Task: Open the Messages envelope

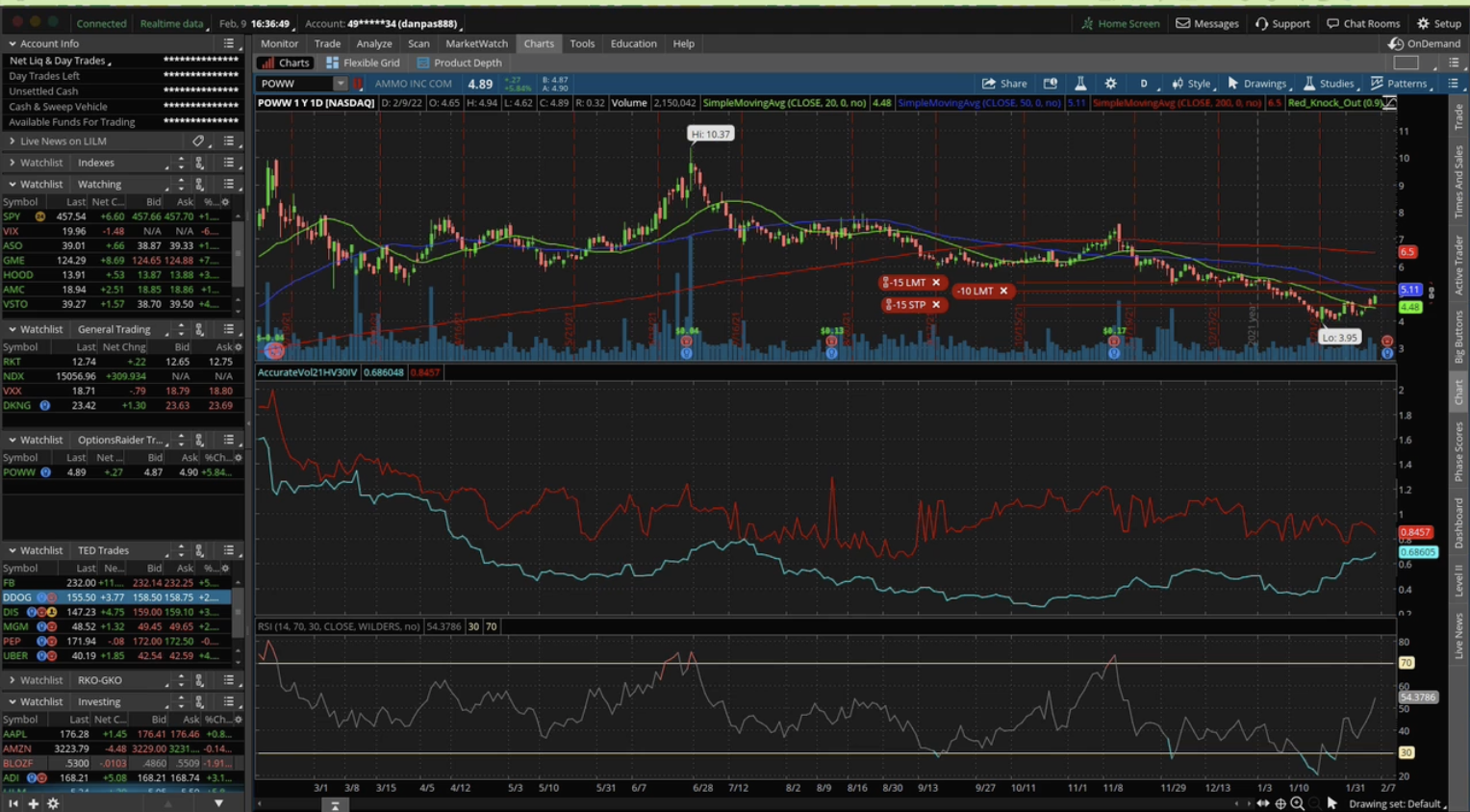Action: (x=1207, y=23)
